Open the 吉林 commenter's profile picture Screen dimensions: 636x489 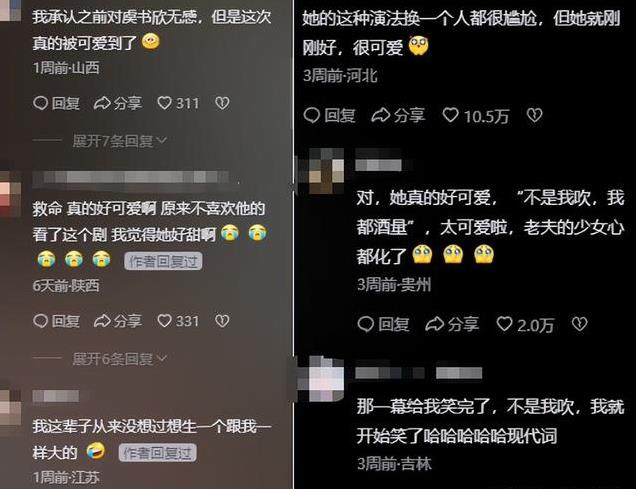(321, 379)
